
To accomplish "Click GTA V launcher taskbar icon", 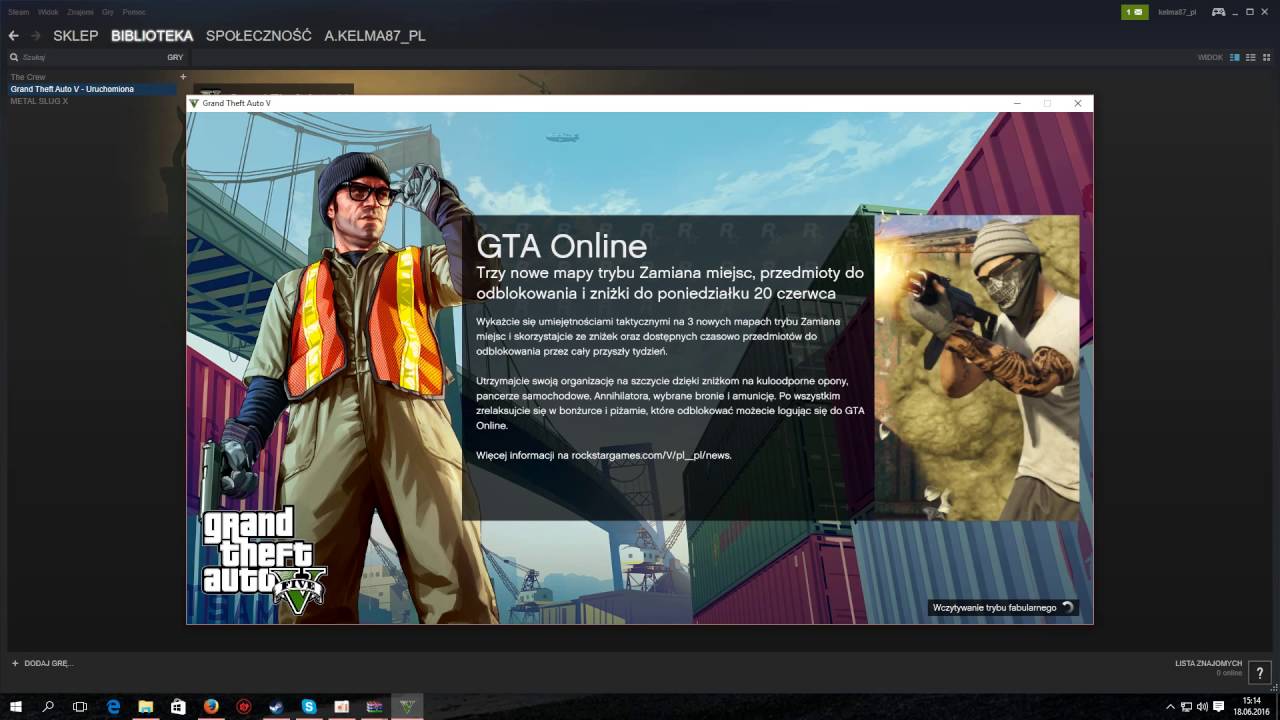I will pos(407,706).
